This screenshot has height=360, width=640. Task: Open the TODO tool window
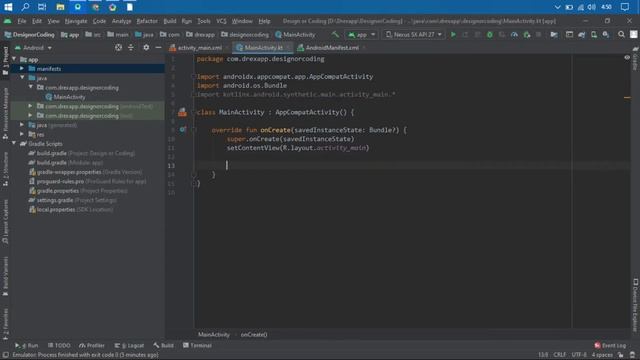59,346
